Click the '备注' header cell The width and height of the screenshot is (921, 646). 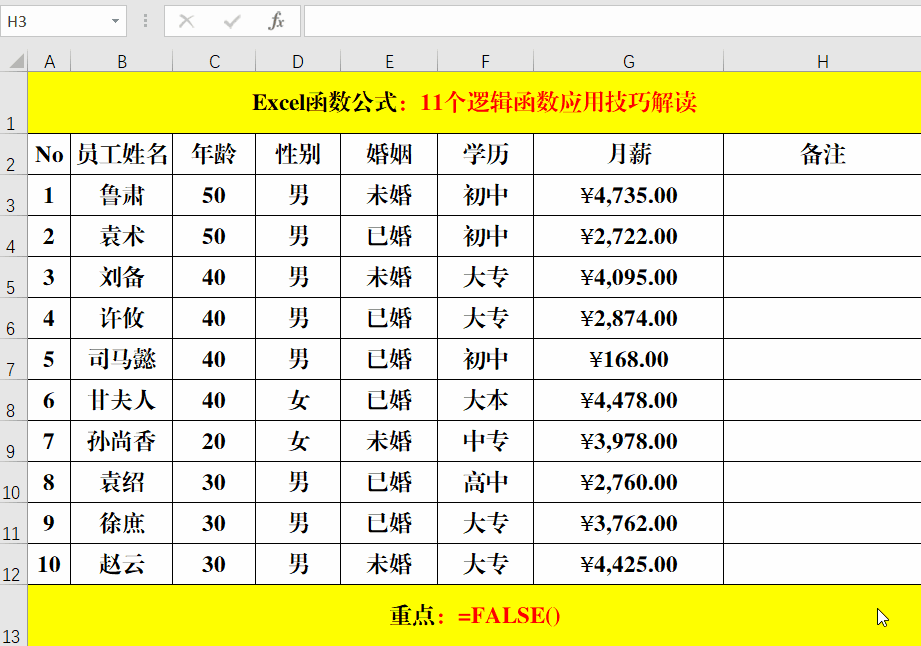pos(822,154)
